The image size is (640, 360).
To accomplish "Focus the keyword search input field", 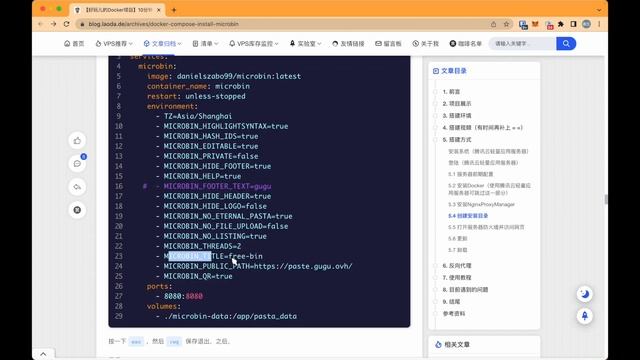I will (522, 44).
